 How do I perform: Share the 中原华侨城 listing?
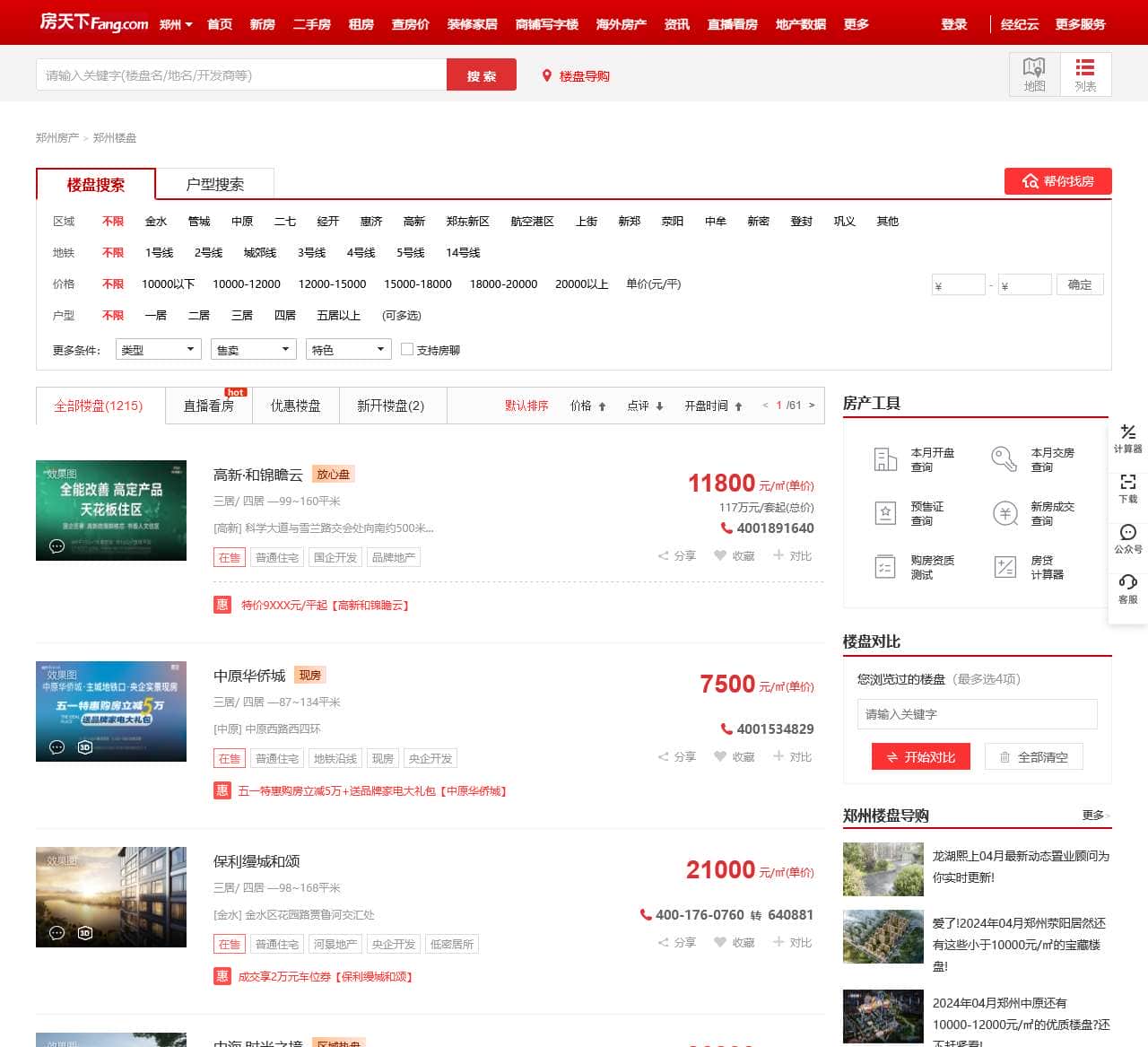[676, 757]
